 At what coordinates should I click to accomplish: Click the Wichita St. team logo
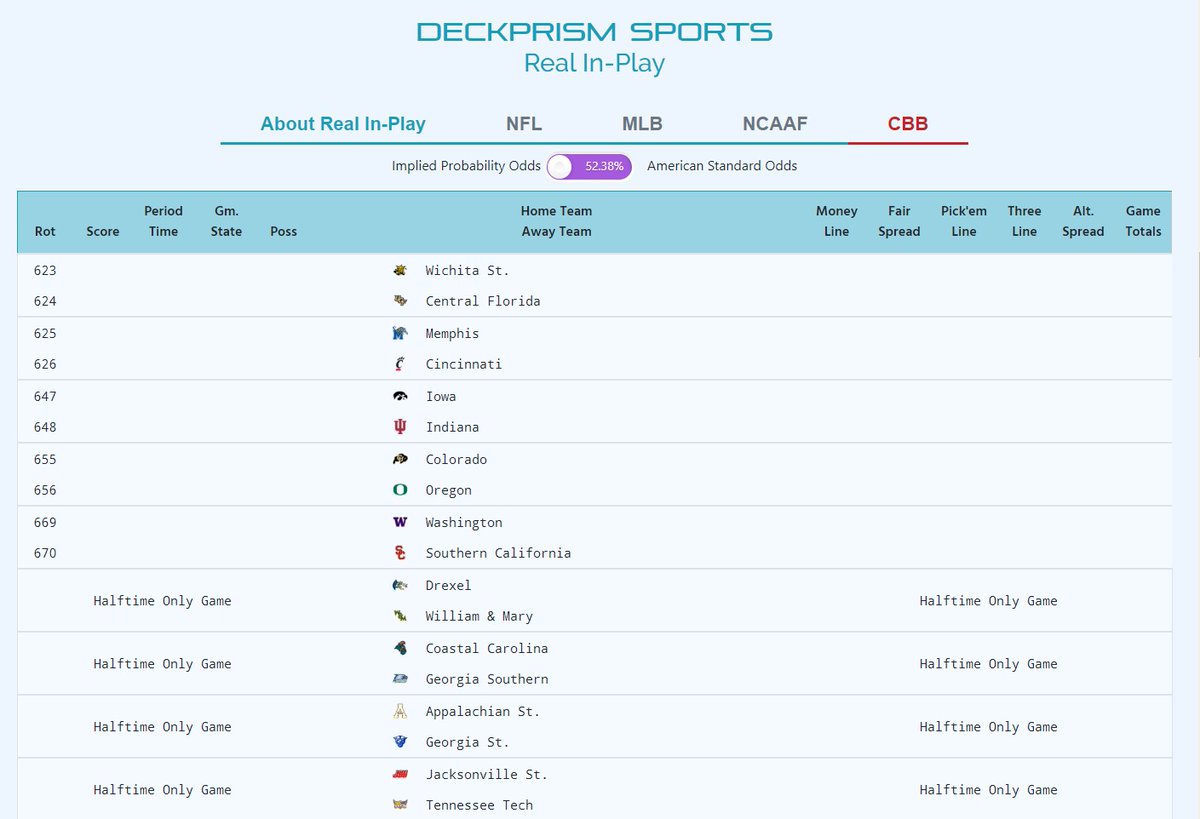pyautogui.click(x=400, y=270)
